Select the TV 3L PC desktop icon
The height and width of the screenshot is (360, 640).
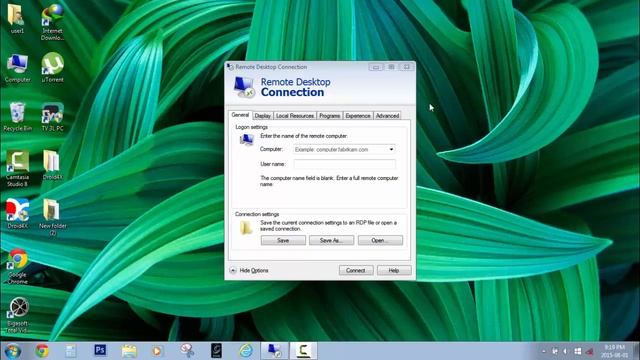[x=52, y=117]
